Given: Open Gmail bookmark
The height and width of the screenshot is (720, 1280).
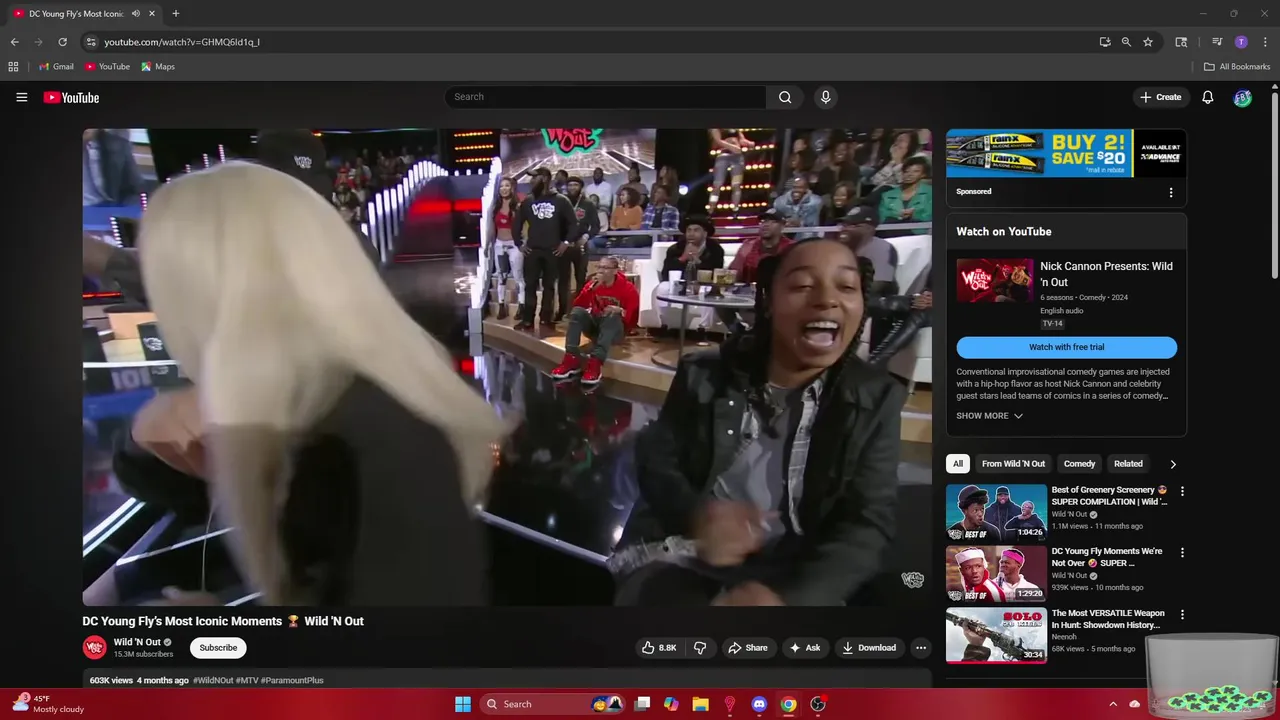Looking at the screenshot, I should point(56,67).
